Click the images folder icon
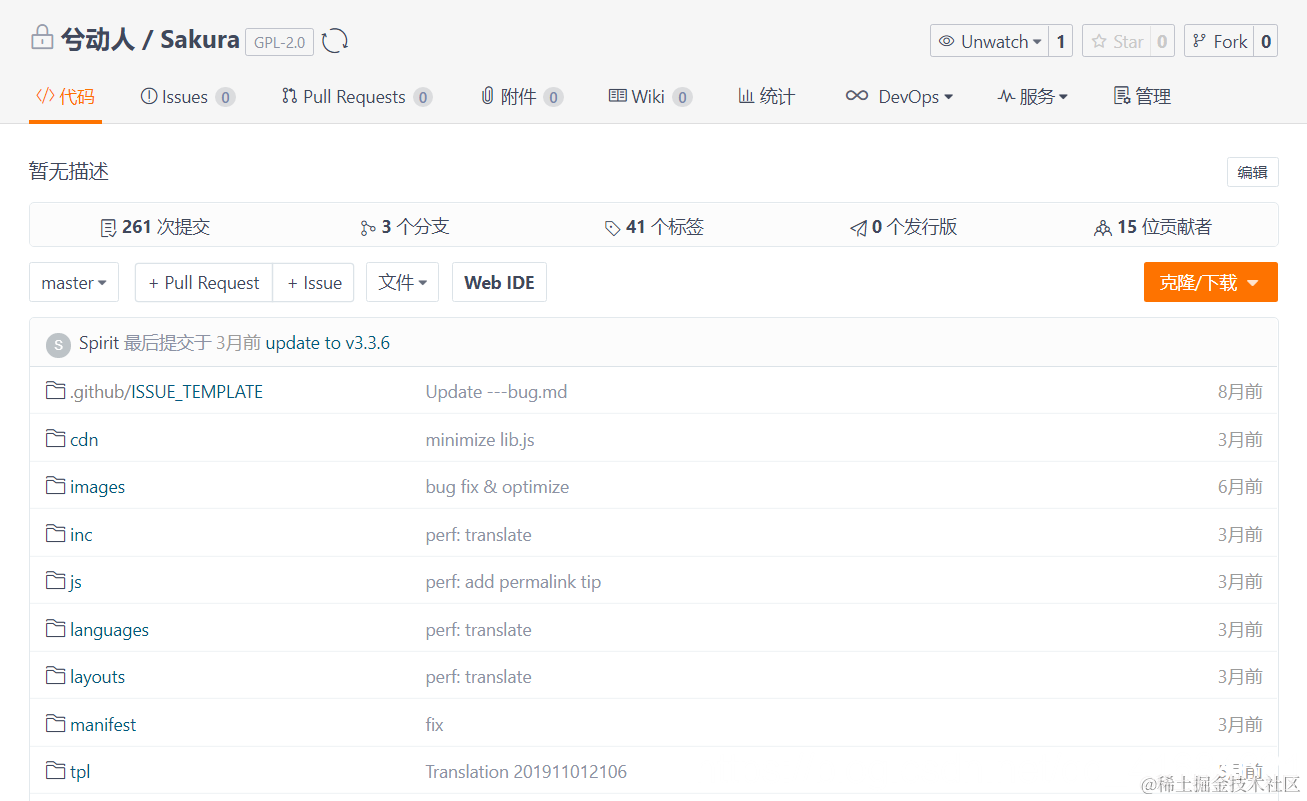This screenshot has width=1307, height=801. tap(56, 486)
